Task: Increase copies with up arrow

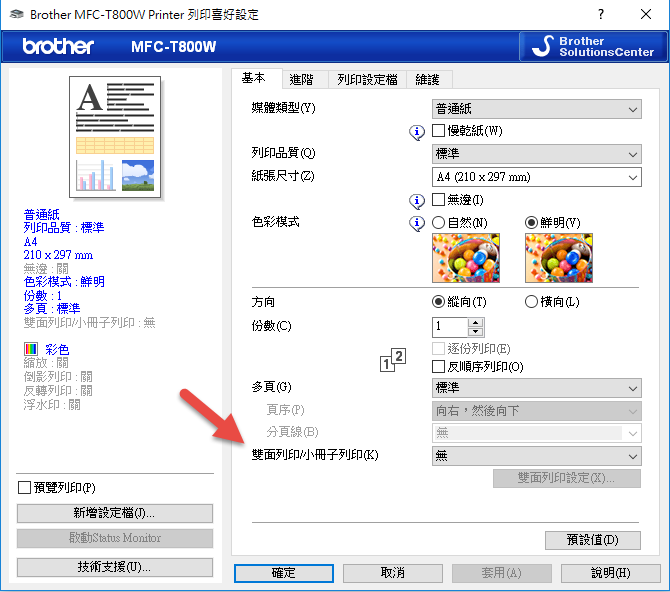Action: click(x=475, y=323)
